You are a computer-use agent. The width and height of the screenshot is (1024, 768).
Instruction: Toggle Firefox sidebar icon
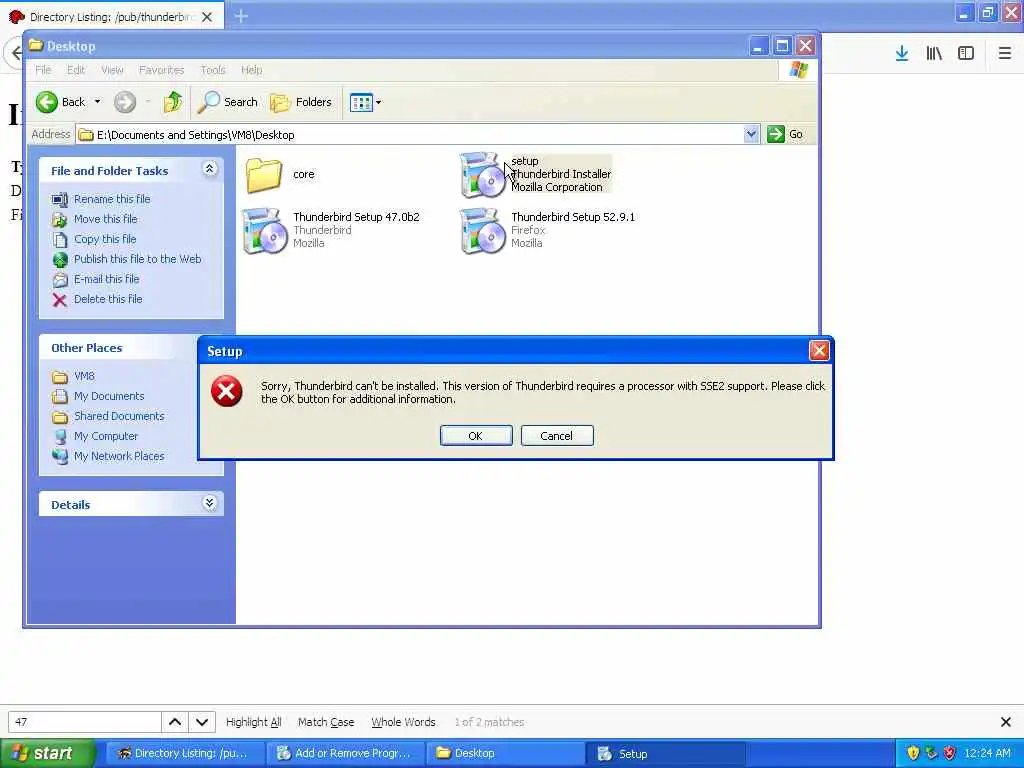tap(966, 54)
